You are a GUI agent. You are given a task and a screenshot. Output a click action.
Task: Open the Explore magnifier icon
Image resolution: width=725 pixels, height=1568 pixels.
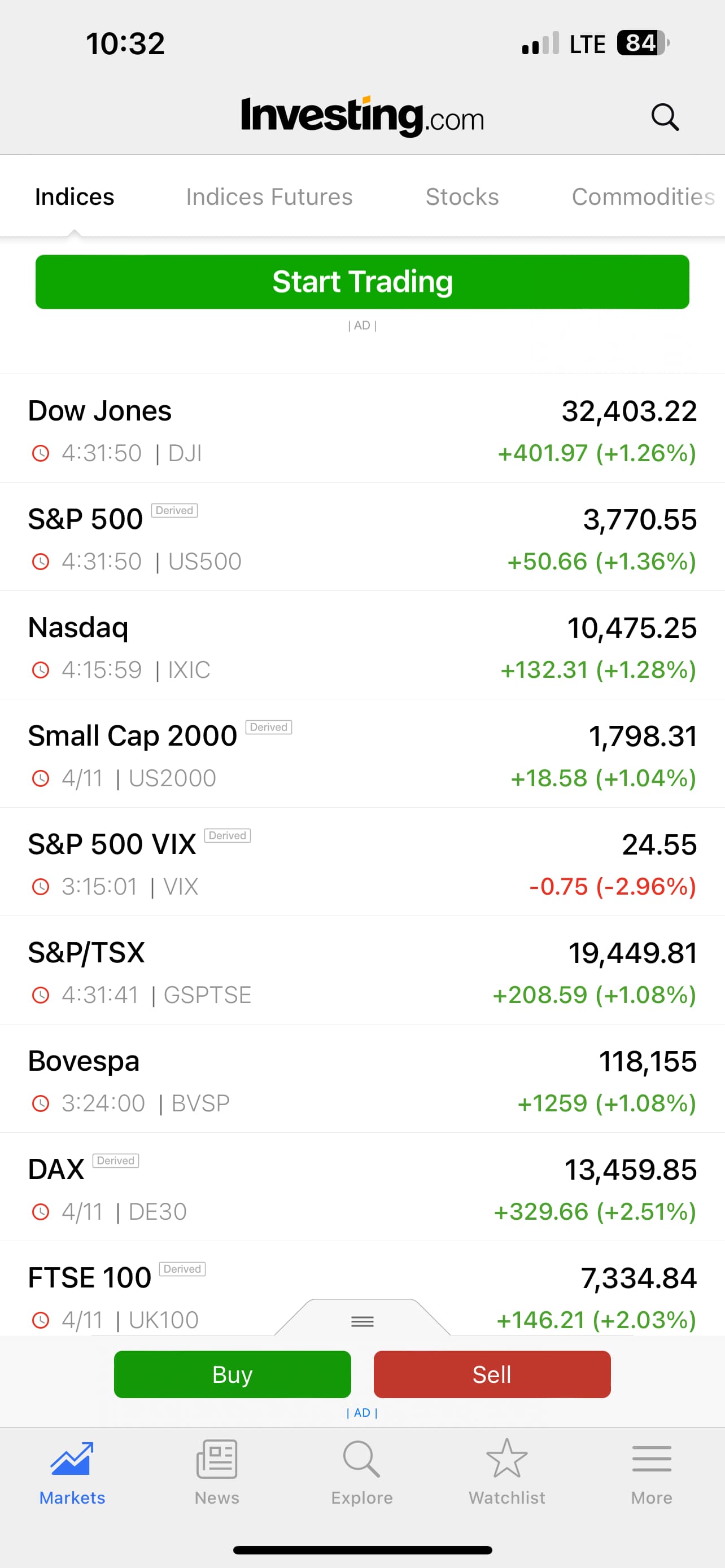(x=361, y=1458)
